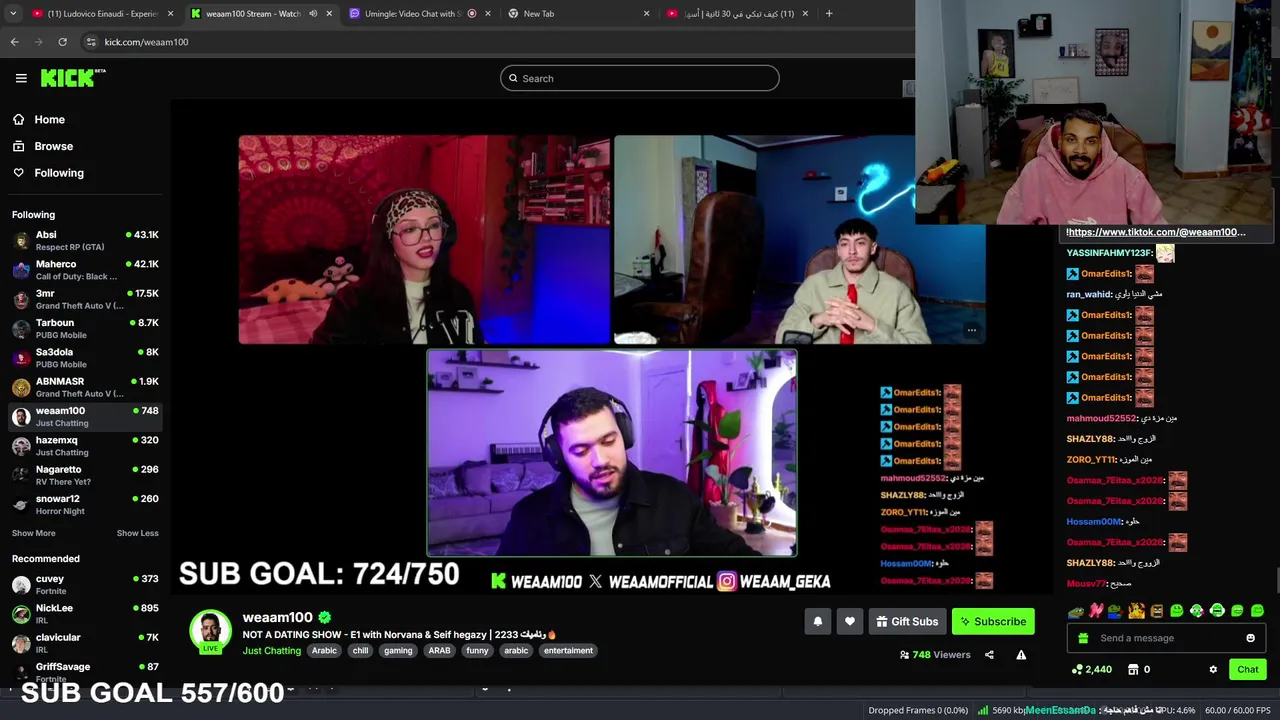Open 3mr channel in Following list

pos(85,299)
